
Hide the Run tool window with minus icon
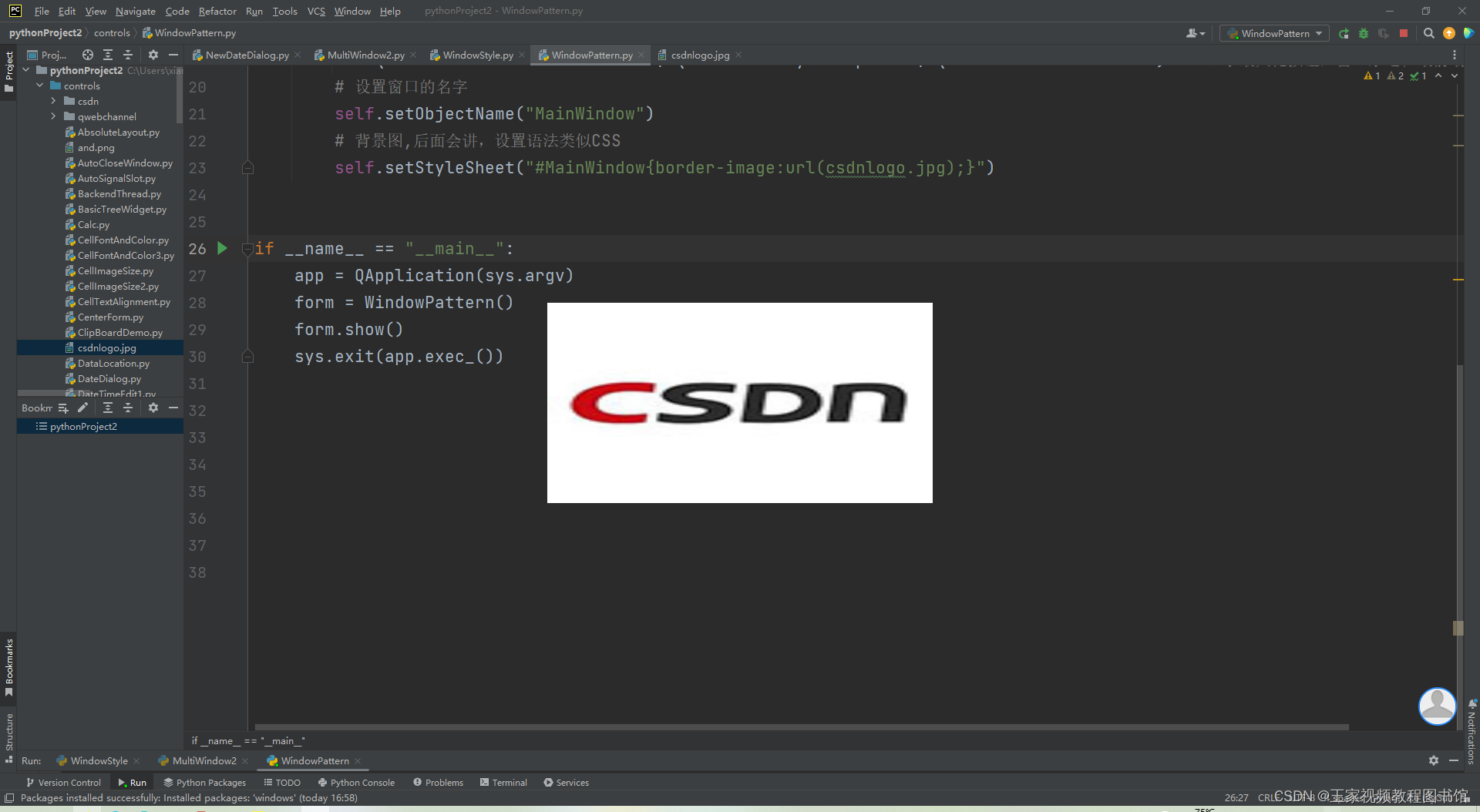pos(1454,760)
